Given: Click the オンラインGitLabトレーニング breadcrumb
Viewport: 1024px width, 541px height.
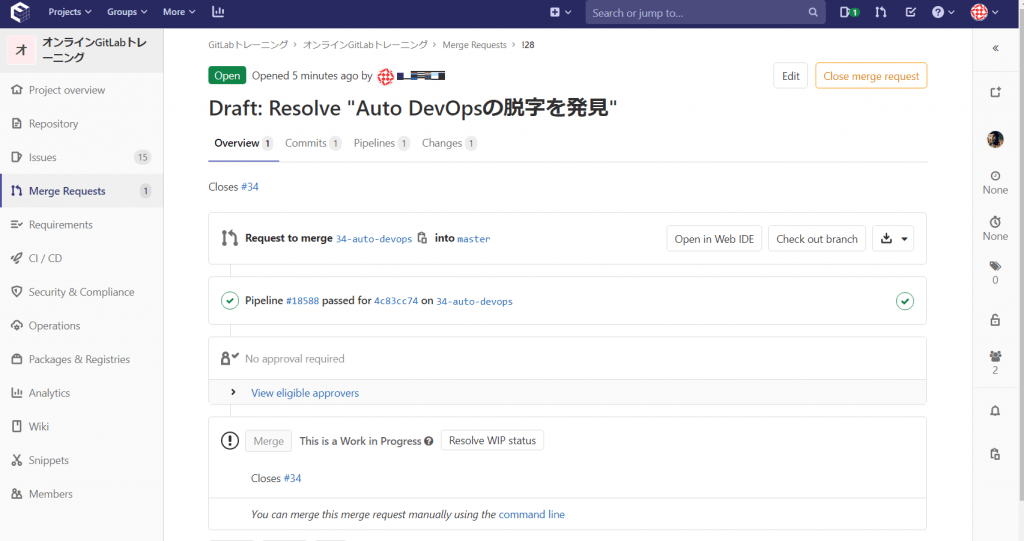Looking at the screenshot, I should pyautogui.click(x=365, y=44).
